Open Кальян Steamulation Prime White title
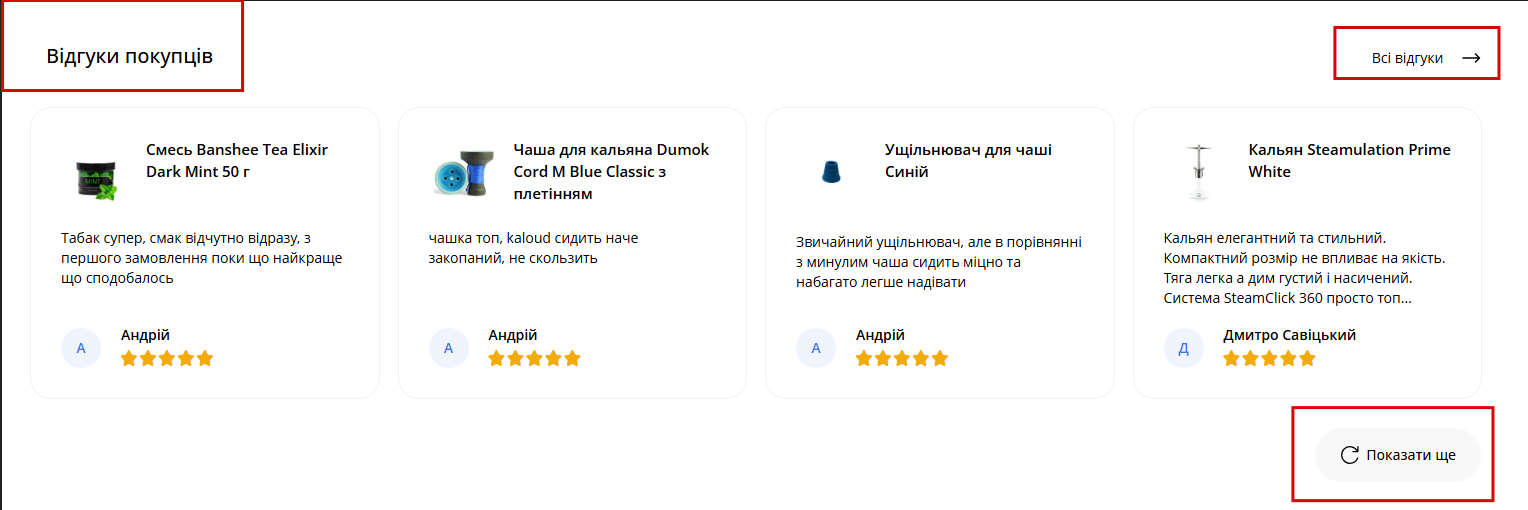This screenshot has height=510, width=1528. [x=1349, y=161]
